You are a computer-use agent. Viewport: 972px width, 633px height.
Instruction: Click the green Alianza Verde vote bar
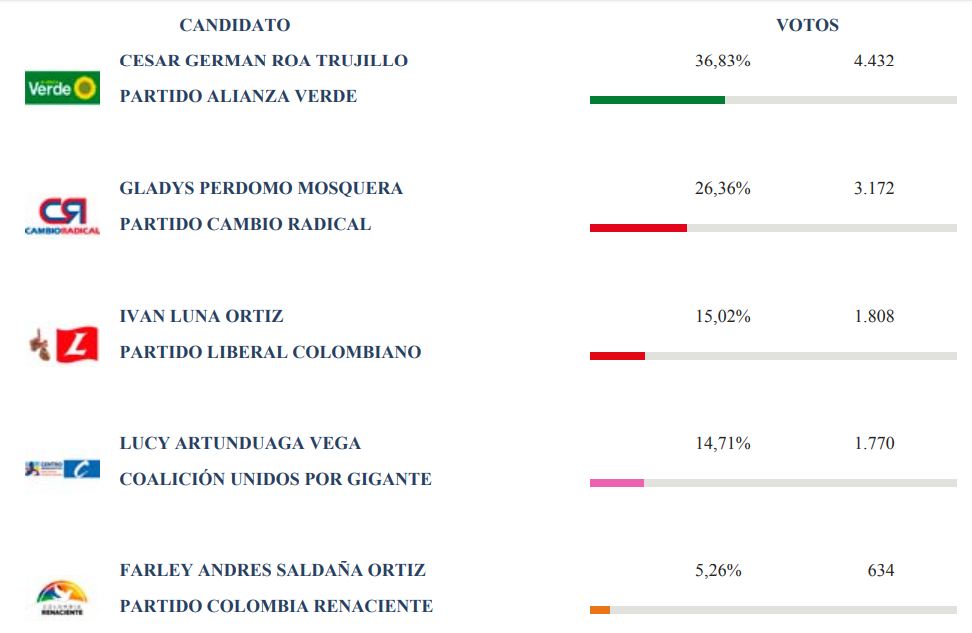click(657, 100)
